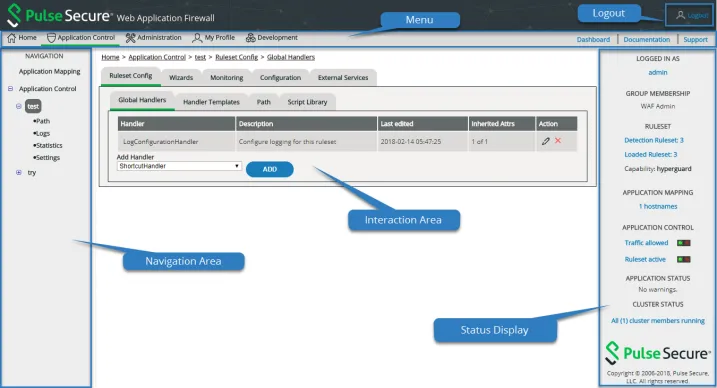Select Application Mapping in navigation
717x388 pixels.
[x=49, y=72]
